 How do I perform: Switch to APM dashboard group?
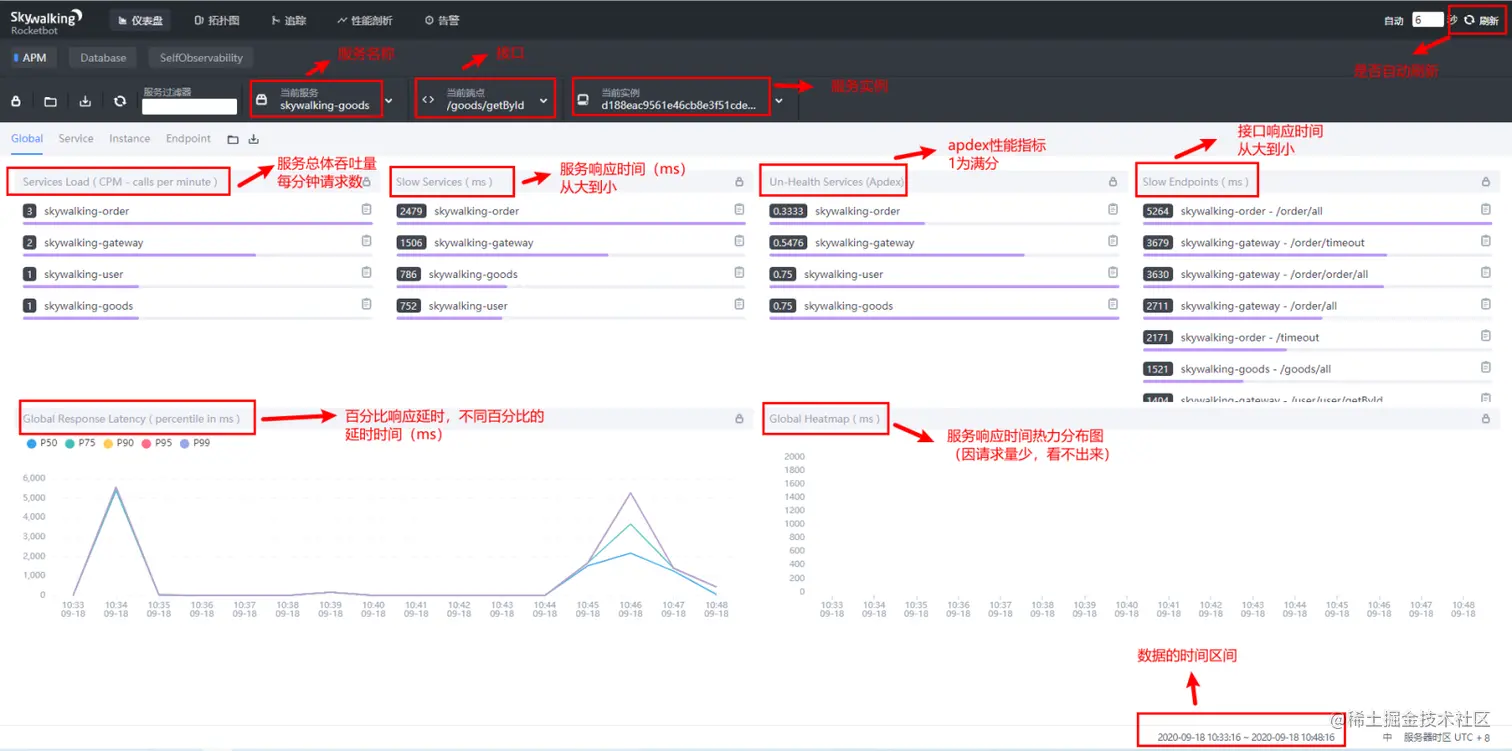tap(32, 58)
